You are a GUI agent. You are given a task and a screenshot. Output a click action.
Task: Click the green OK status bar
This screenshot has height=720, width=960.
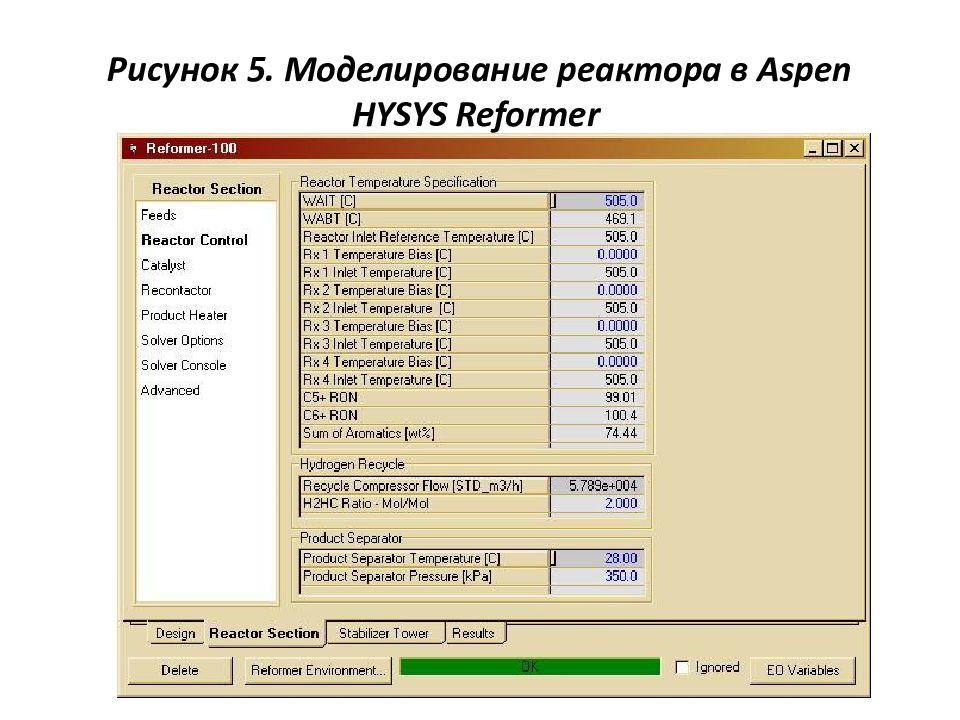[530, 667]
